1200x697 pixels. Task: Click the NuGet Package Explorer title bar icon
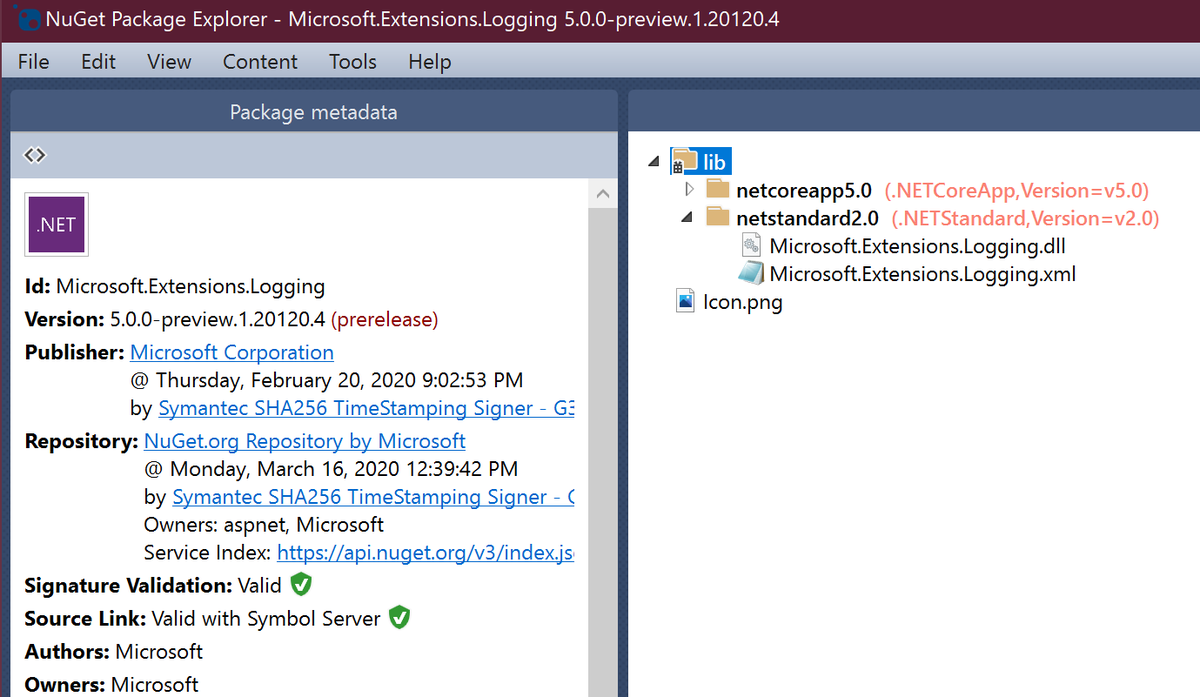(x=28, y=20)
